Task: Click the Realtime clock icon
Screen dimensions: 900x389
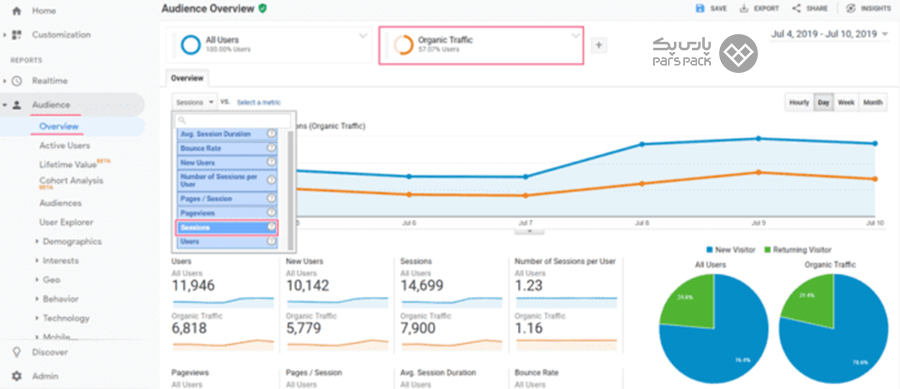Action: coord(17,81)
